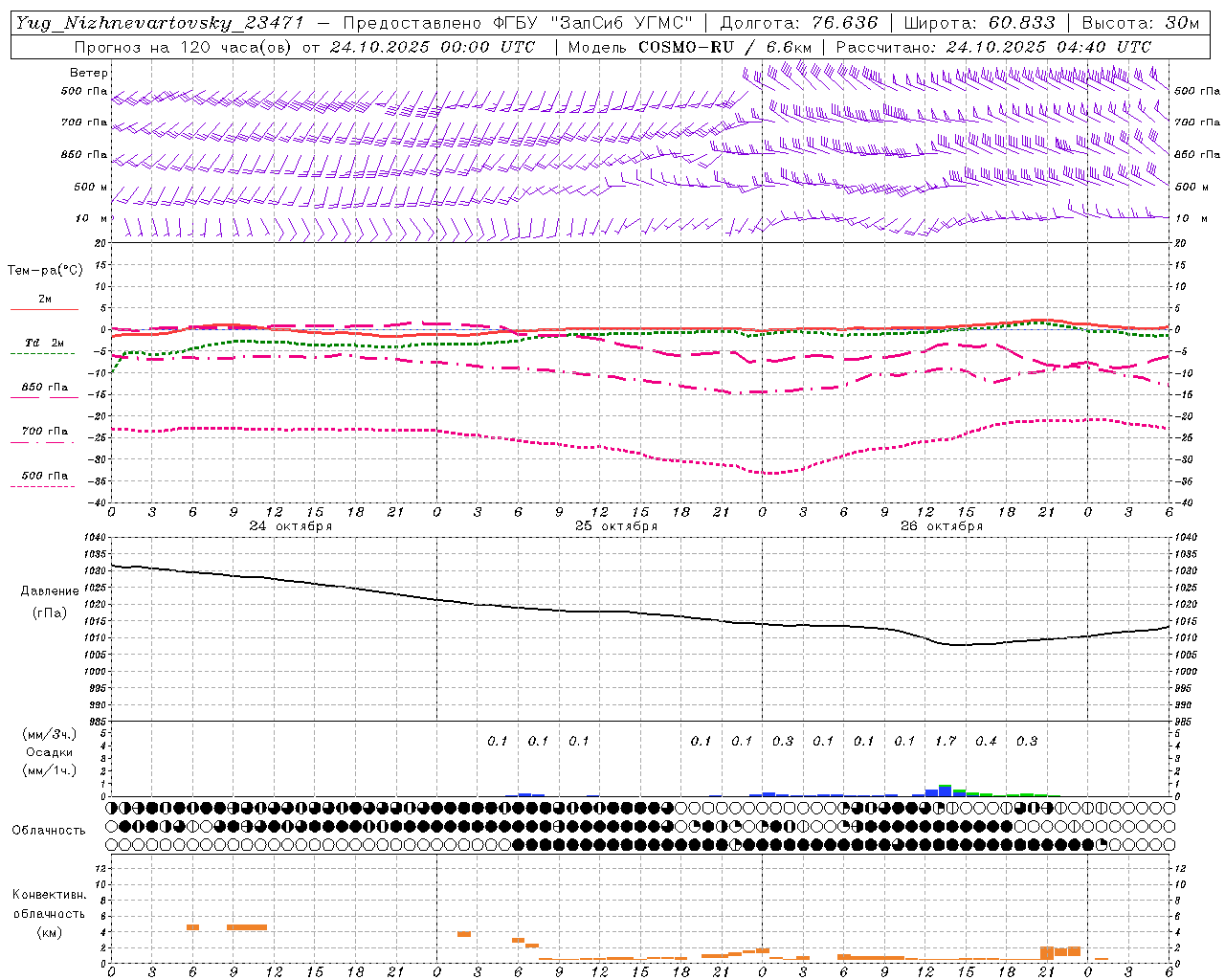Screen dimensions: 1225x980
Task: Click the 700 гПа temperature legend entry
Action: click(x=45, y=432)
